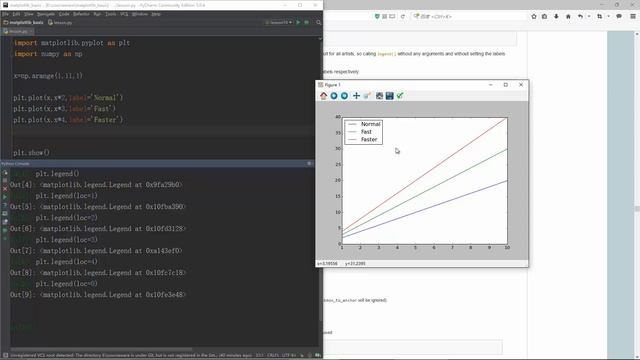Viewport: 640px width, 360px height.
Task: Click the status bar tool-window toggle icon
Action: point(5,356)
